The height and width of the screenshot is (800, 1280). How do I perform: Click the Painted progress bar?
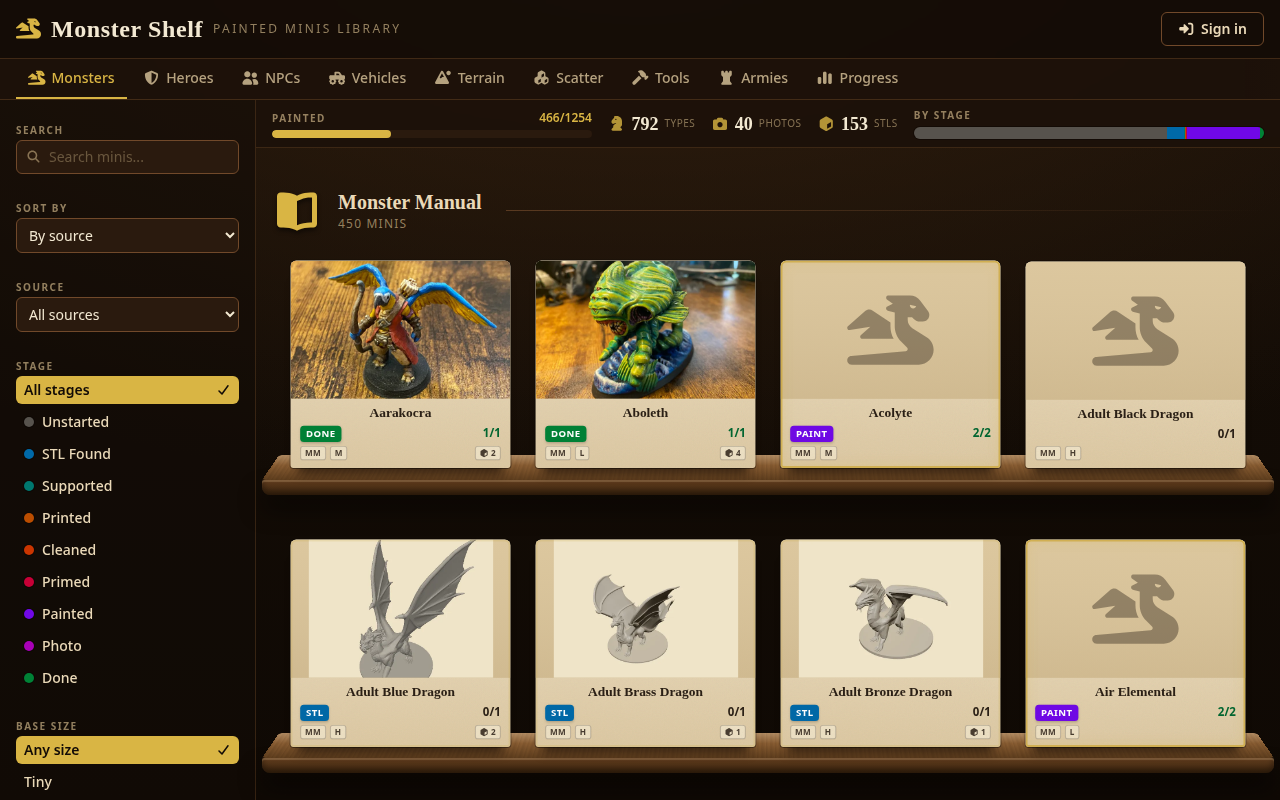click(x=432, y=134)
